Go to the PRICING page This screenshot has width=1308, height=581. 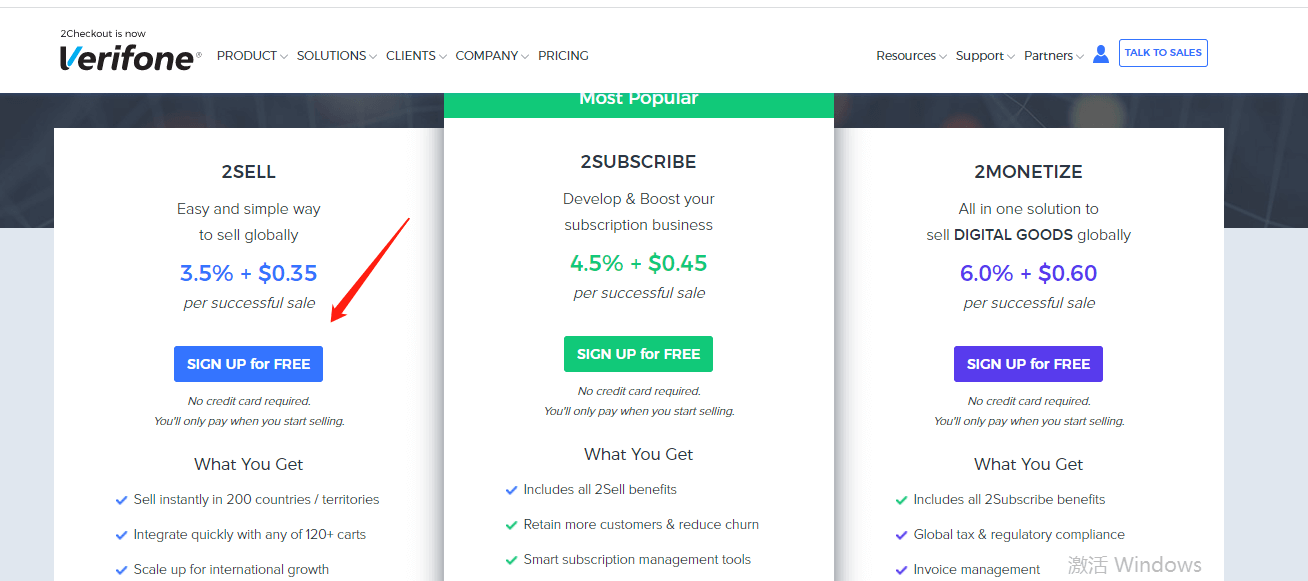[563, 56]
